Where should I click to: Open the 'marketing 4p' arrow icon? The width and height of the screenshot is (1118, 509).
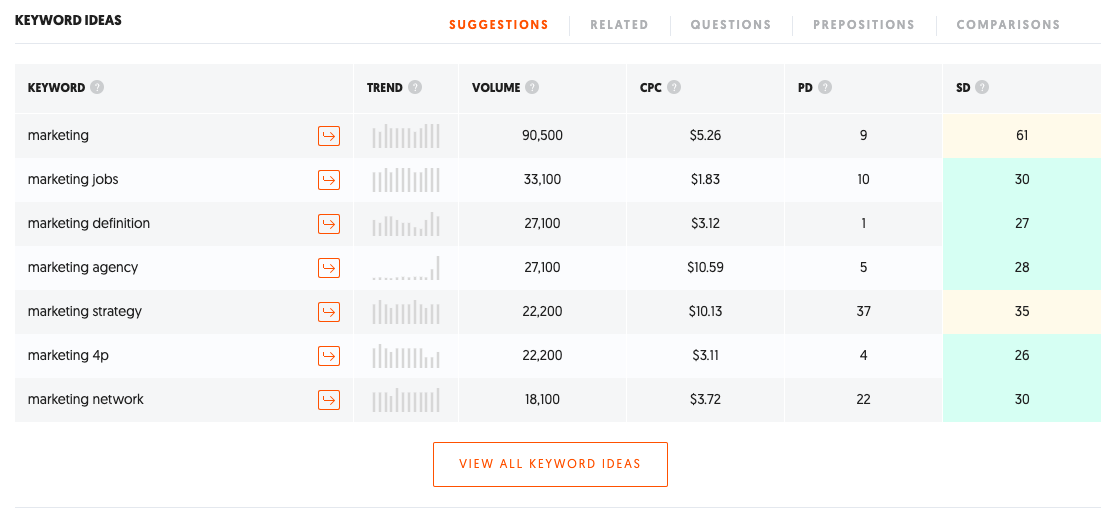(329, 356)
